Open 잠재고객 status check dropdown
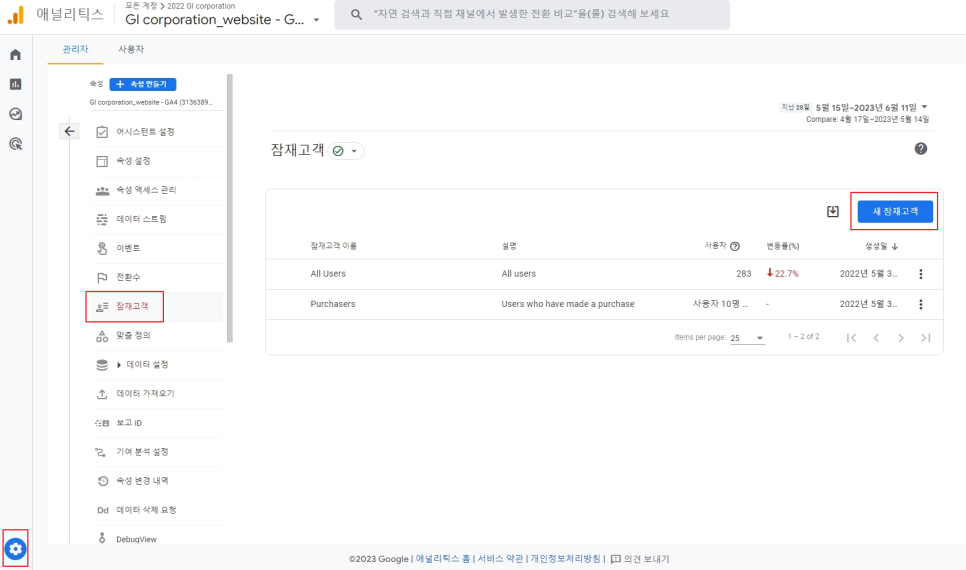966x570 pixels. pos(346,151)
